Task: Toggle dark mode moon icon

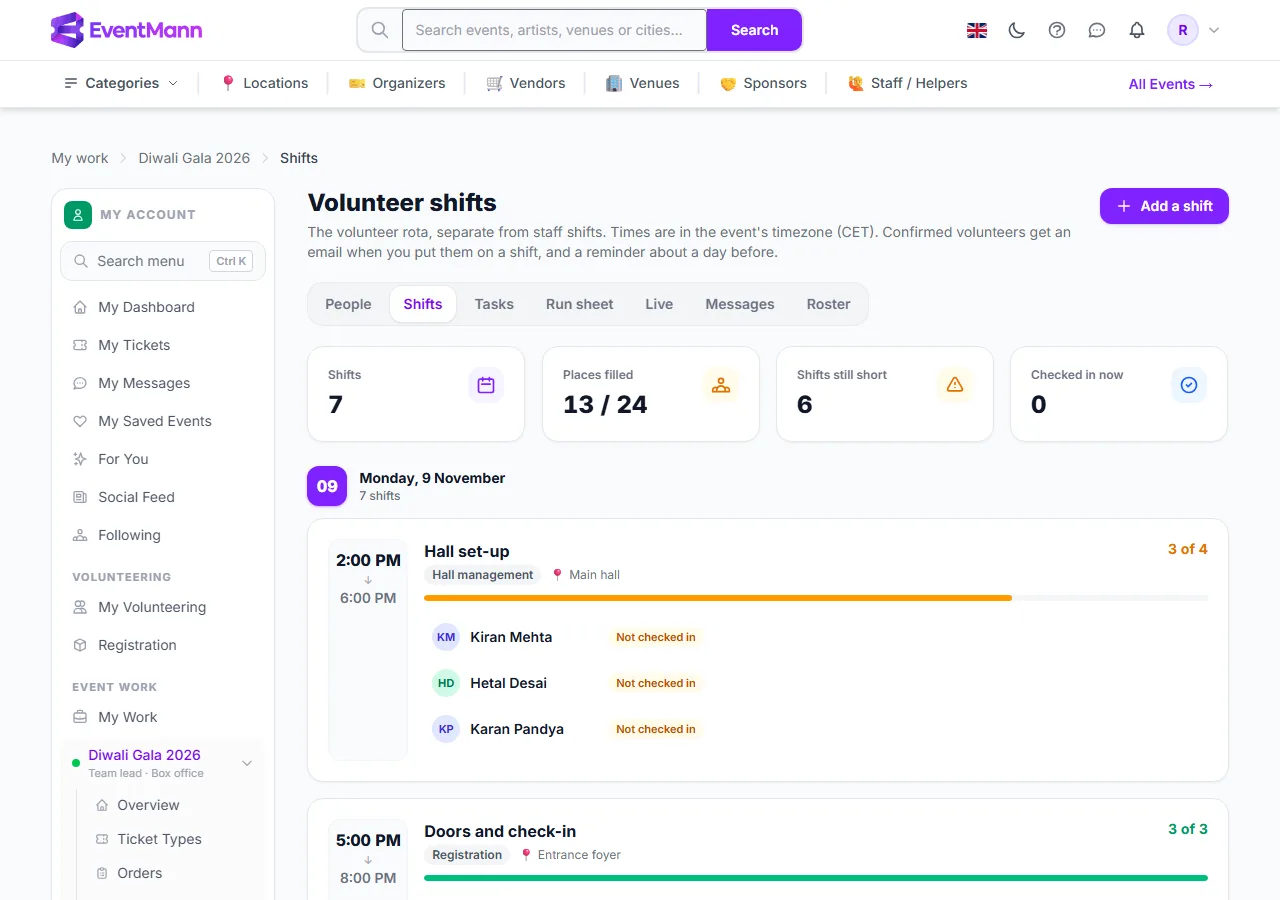Action: click(x=1017, y=30)
